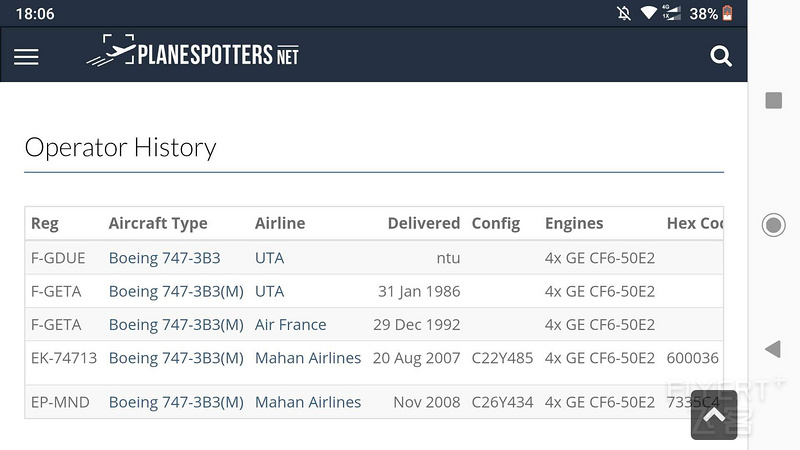Image resolution: width=800 pixels, height=450 pixels.
Task: Open UTA link in 31 Jan 1986 row
Action: tap(269, 292)
